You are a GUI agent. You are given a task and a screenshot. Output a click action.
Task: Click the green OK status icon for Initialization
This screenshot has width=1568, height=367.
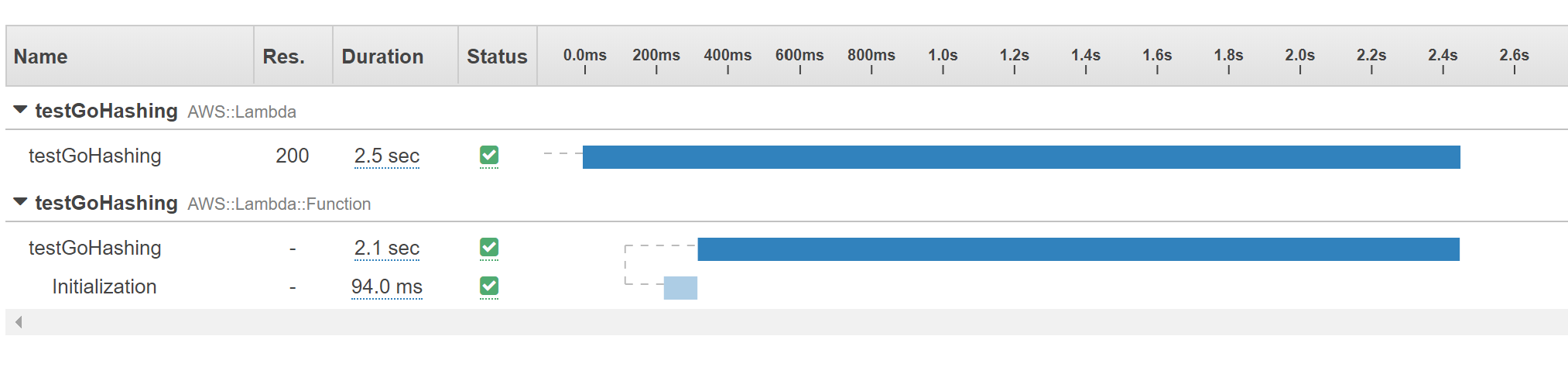(488, 286)
